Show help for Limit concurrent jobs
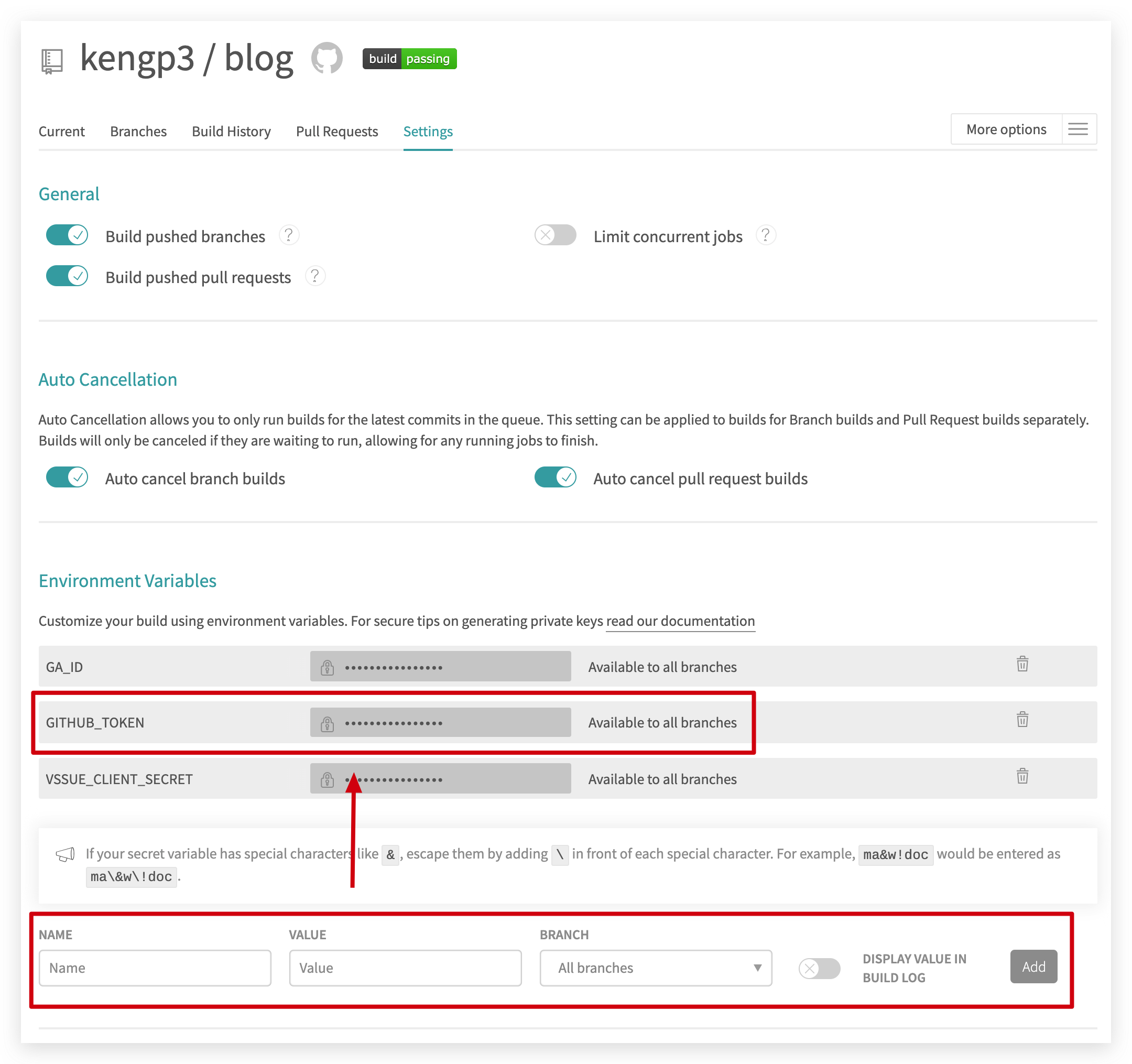The width and height of the screenshot is (1132, 1064). coord(766,235)
